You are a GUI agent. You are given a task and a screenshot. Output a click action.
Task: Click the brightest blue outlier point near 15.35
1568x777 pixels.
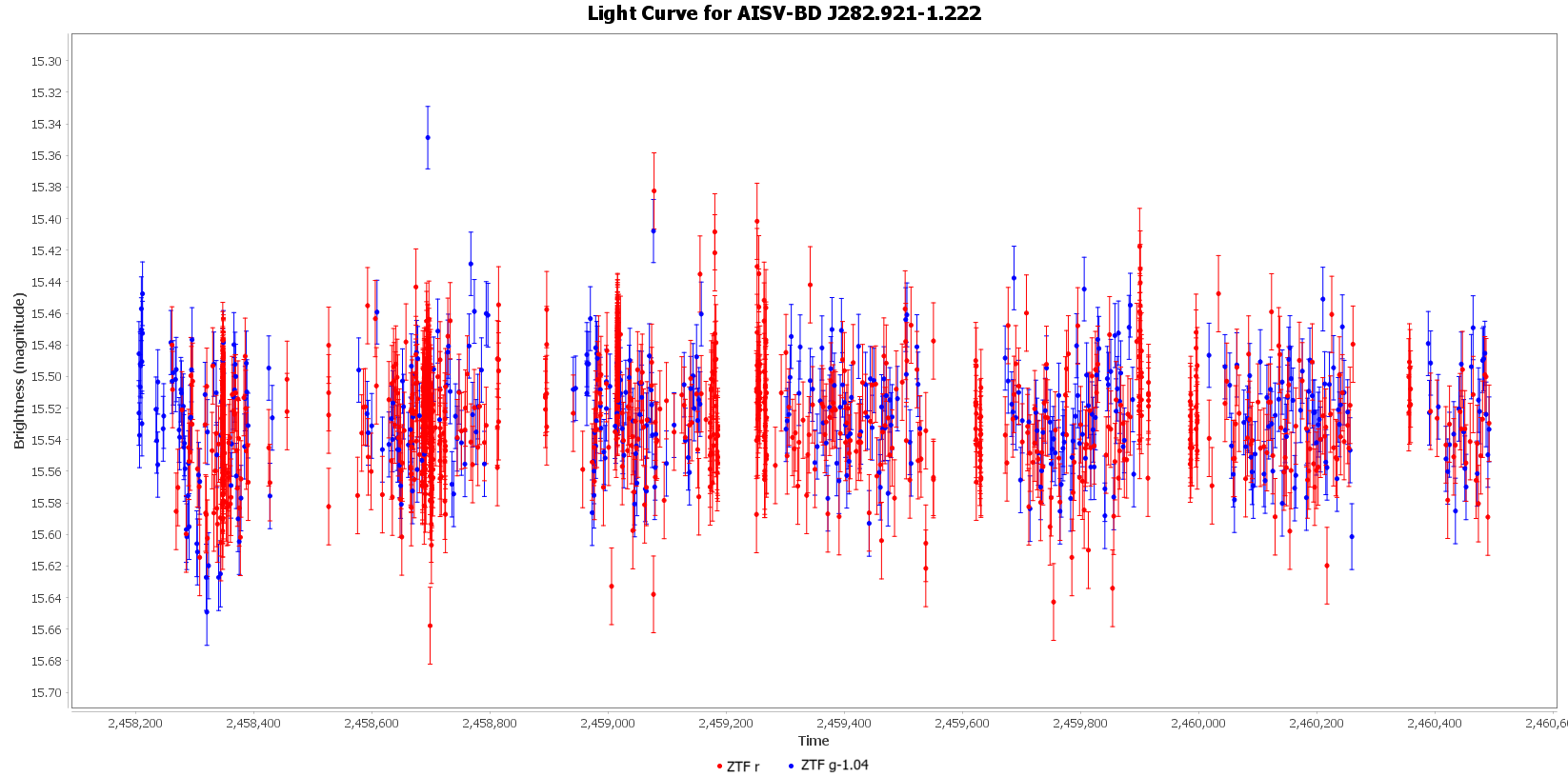428,137
